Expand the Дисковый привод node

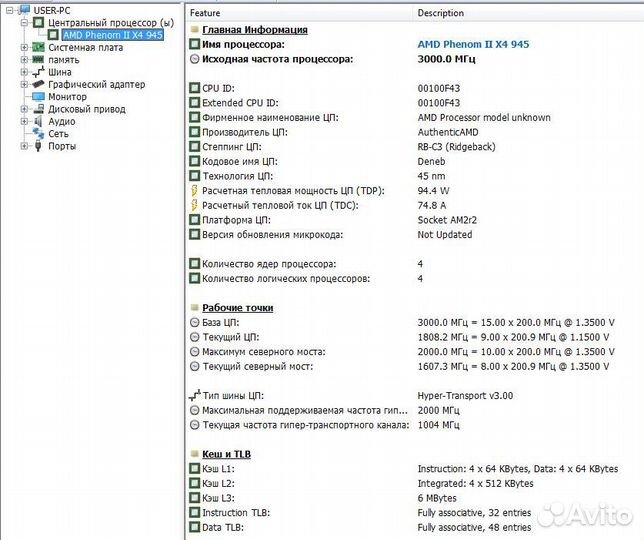[x=24, y=109]
